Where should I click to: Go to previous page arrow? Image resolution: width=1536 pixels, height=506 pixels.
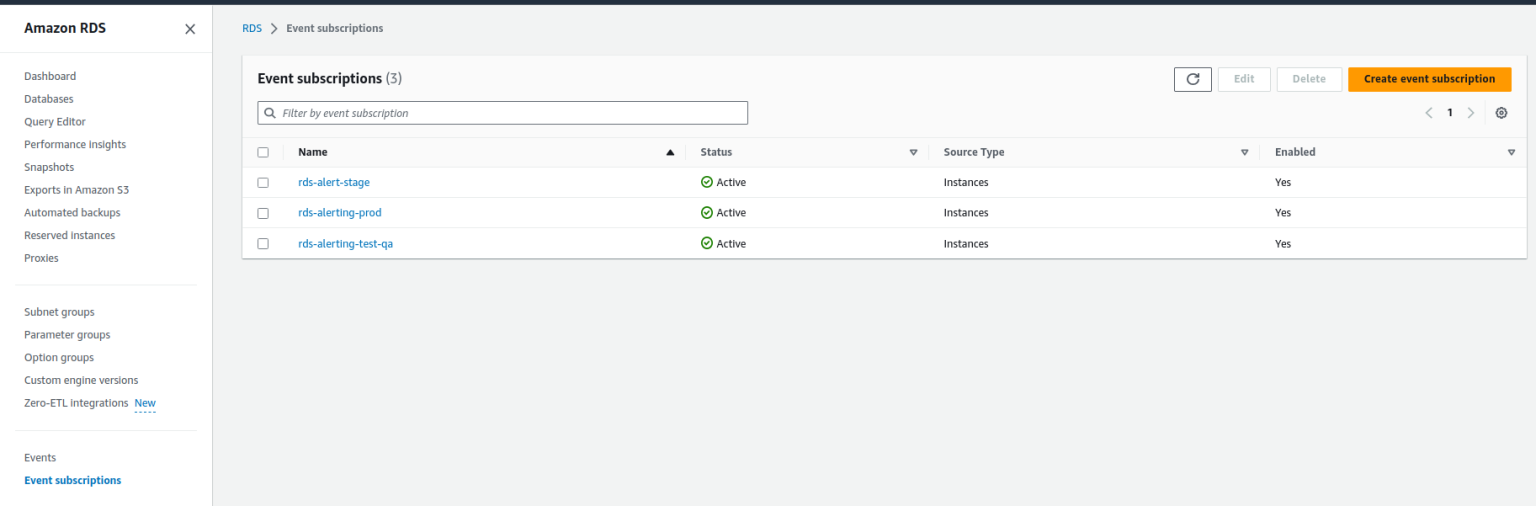pyautogui.click(x=1429, y=113)
